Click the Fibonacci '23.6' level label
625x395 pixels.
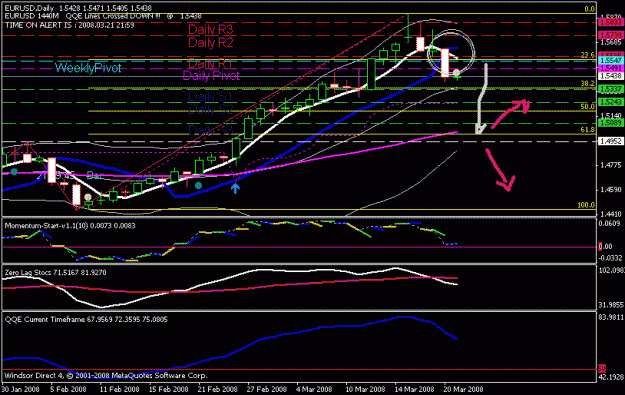pyautogui.click(x=588, y=55)
